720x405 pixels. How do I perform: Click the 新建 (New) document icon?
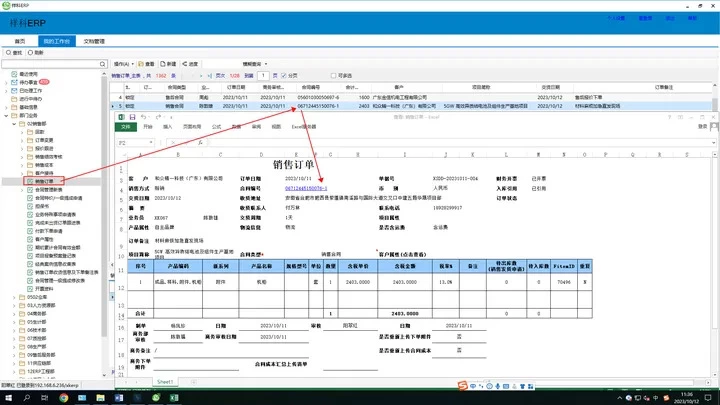click(x=168, y=61)
